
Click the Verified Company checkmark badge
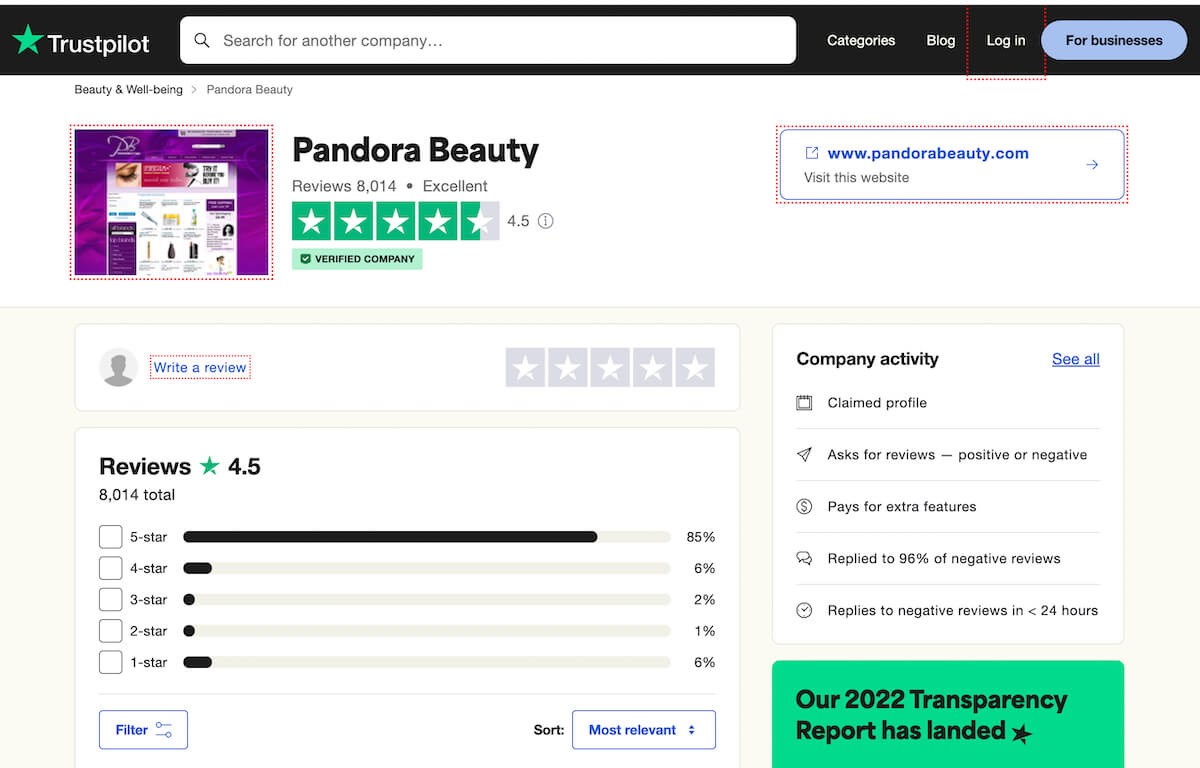[305, 258]
